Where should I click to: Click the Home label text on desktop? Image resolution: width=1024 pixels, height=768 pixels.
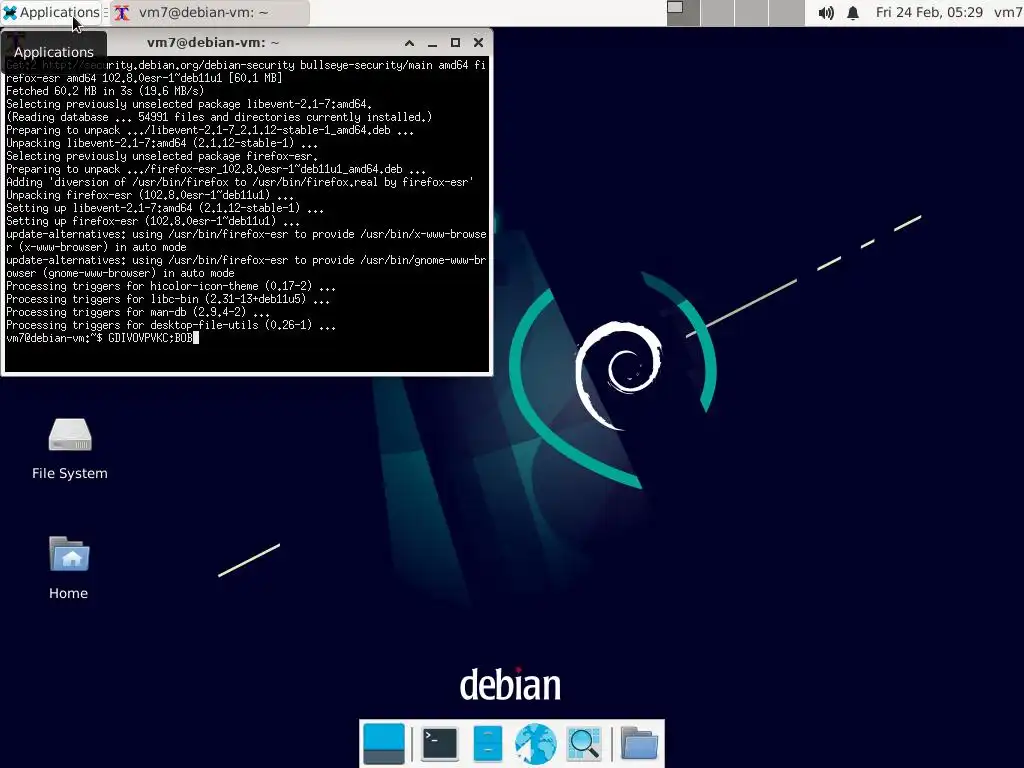point(69,593)
